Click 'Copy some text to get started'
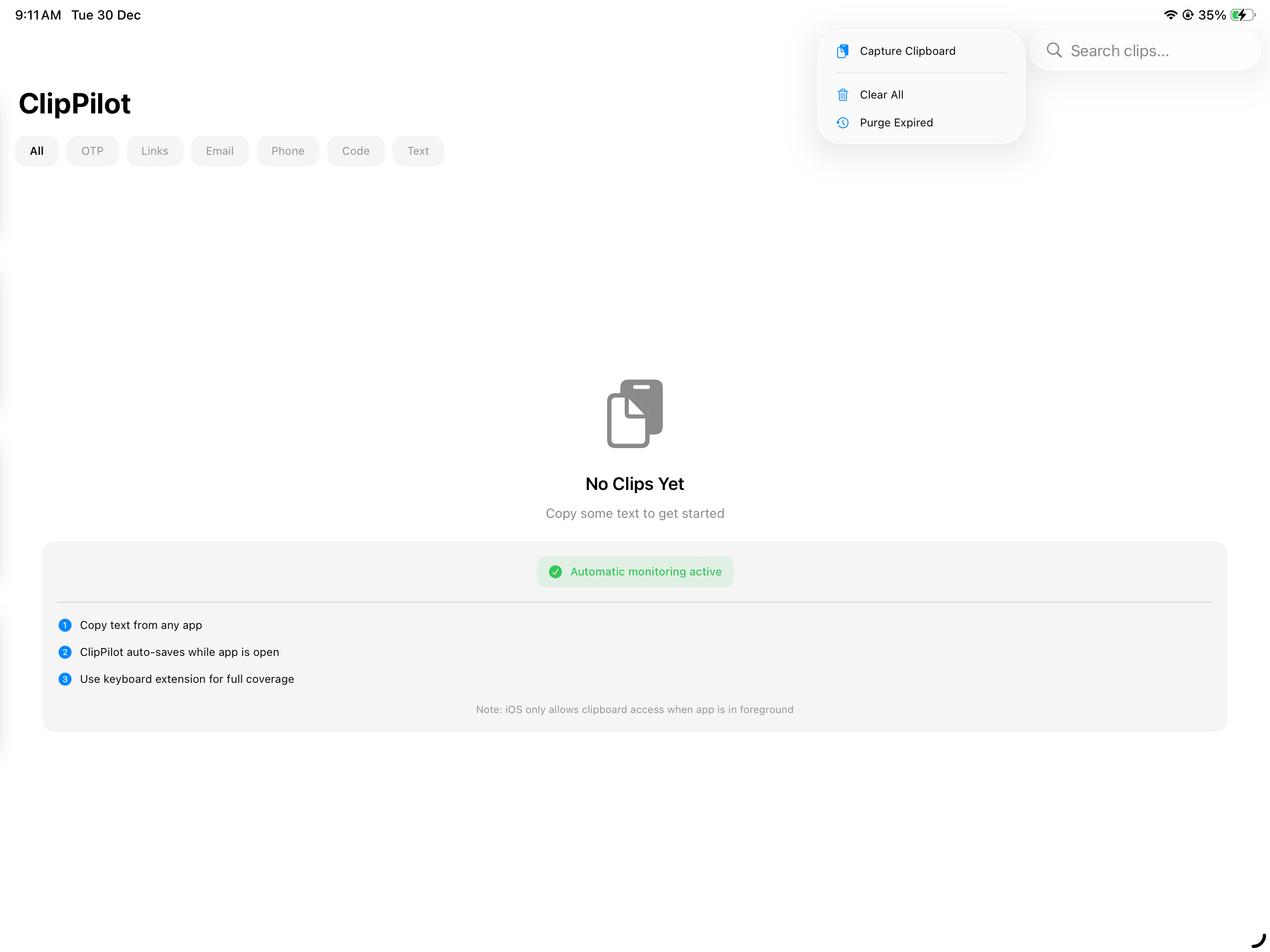 635,513
